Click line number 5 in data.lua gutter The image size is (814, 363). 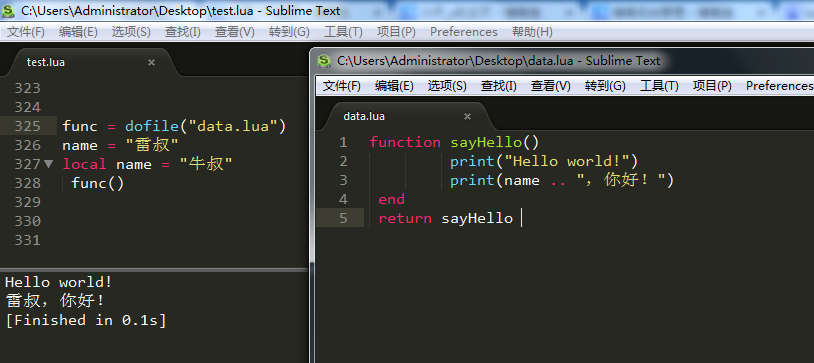pos(343,219)
